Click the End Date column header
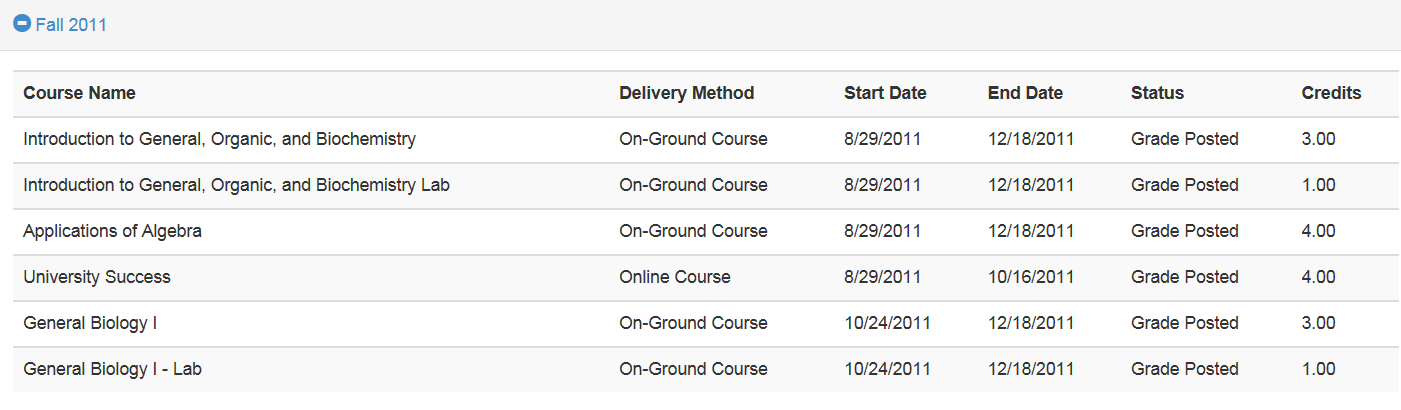This screenshot has height=410, width=1401. [1025, 93]
